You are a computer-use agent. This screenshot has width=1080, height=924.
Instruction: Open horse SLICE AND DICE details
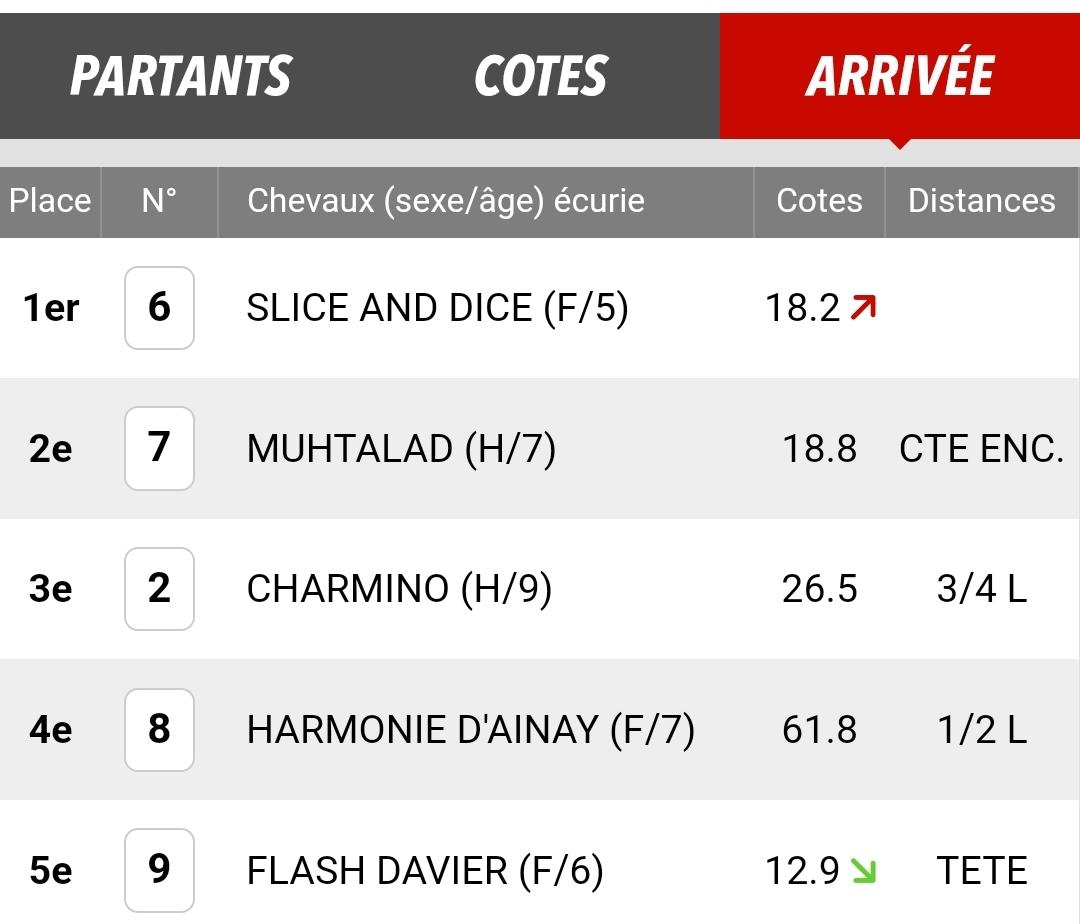click(437, 308)
